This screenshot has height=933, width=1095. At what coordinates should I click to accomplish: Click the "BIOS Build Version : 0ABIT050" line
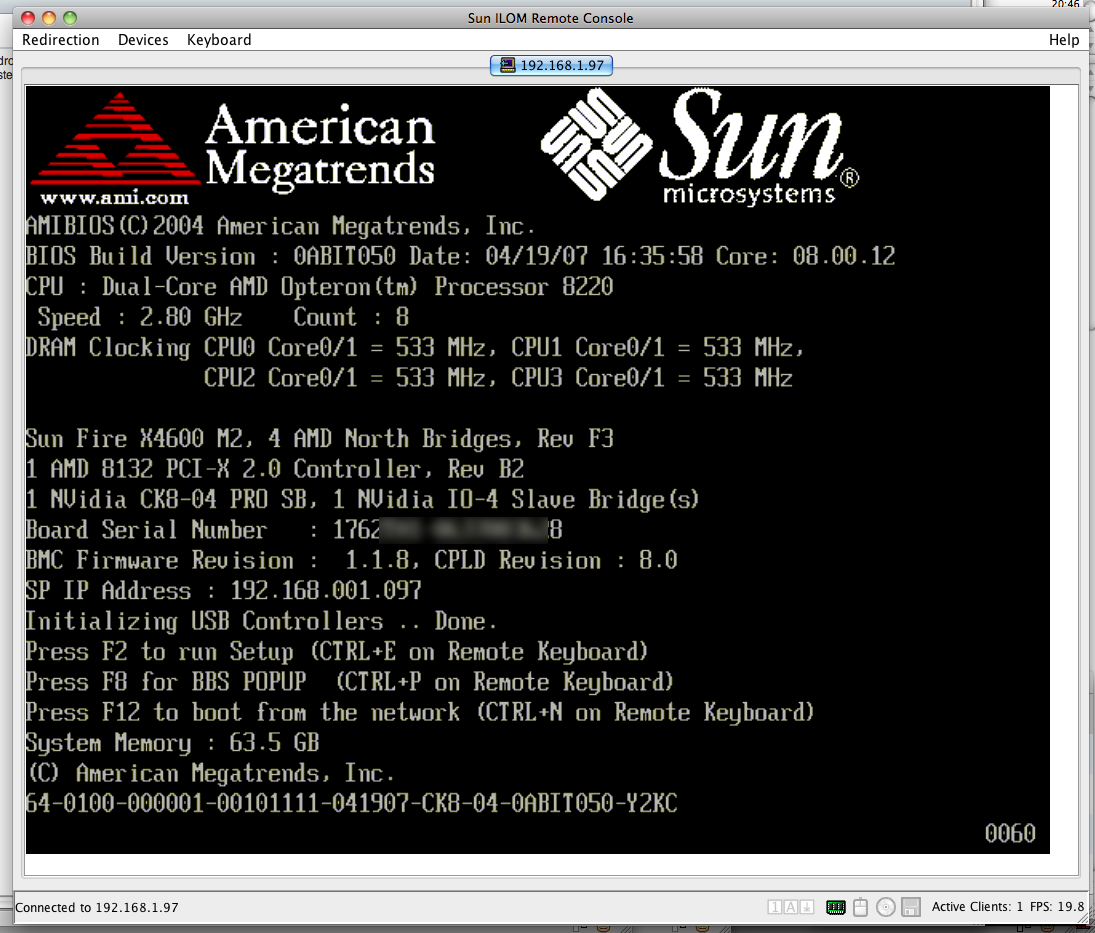click(460, 256)
